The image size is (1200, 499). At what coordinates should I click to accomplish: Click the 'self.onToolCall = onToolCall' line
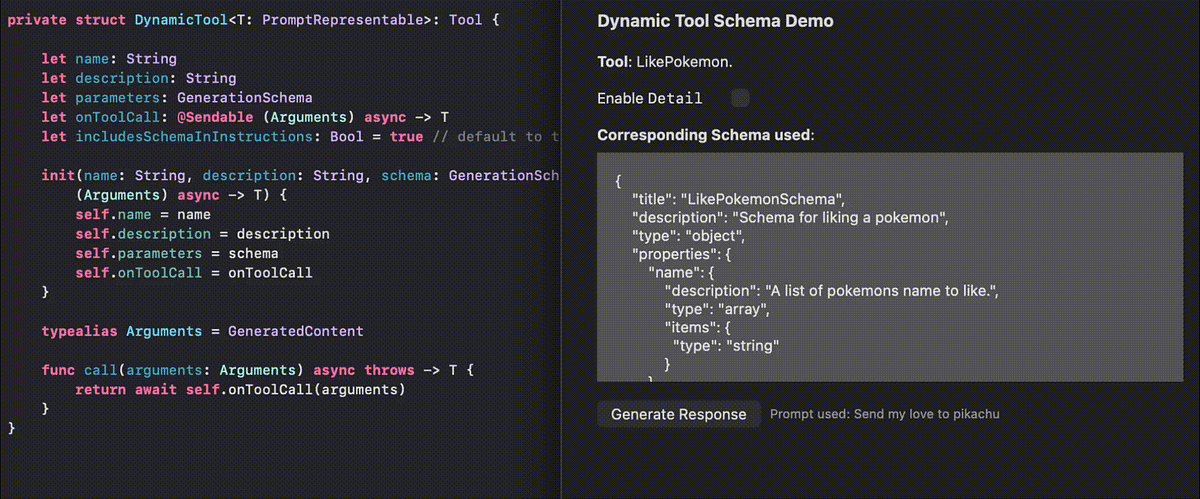tap(194, 272)
